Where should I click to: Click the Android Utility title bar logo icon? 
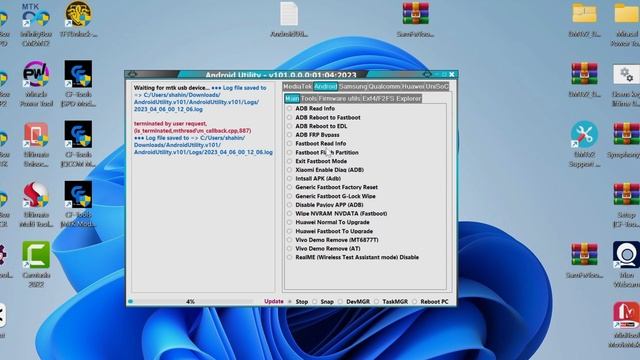132,74
